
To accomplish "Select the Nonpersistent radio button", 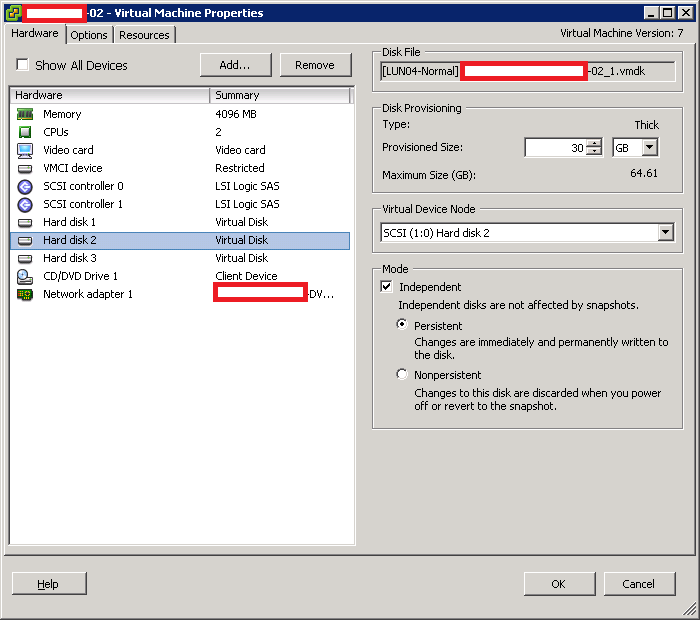I will pos(403,375).
